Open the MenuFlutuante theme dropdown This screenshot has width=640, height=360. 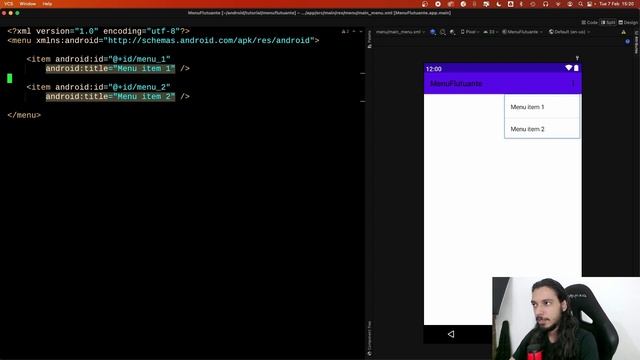[x=522, y=32]
